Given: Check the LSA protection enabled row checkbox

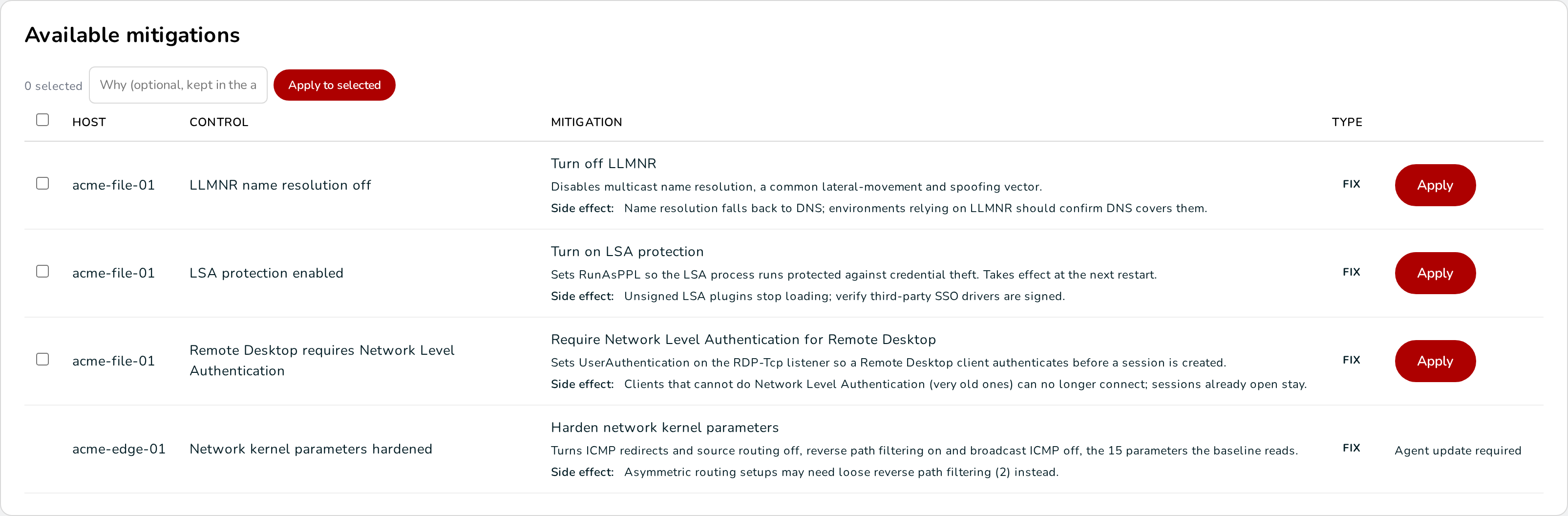Looking at the screenshot, I should (x=42, y=272).
